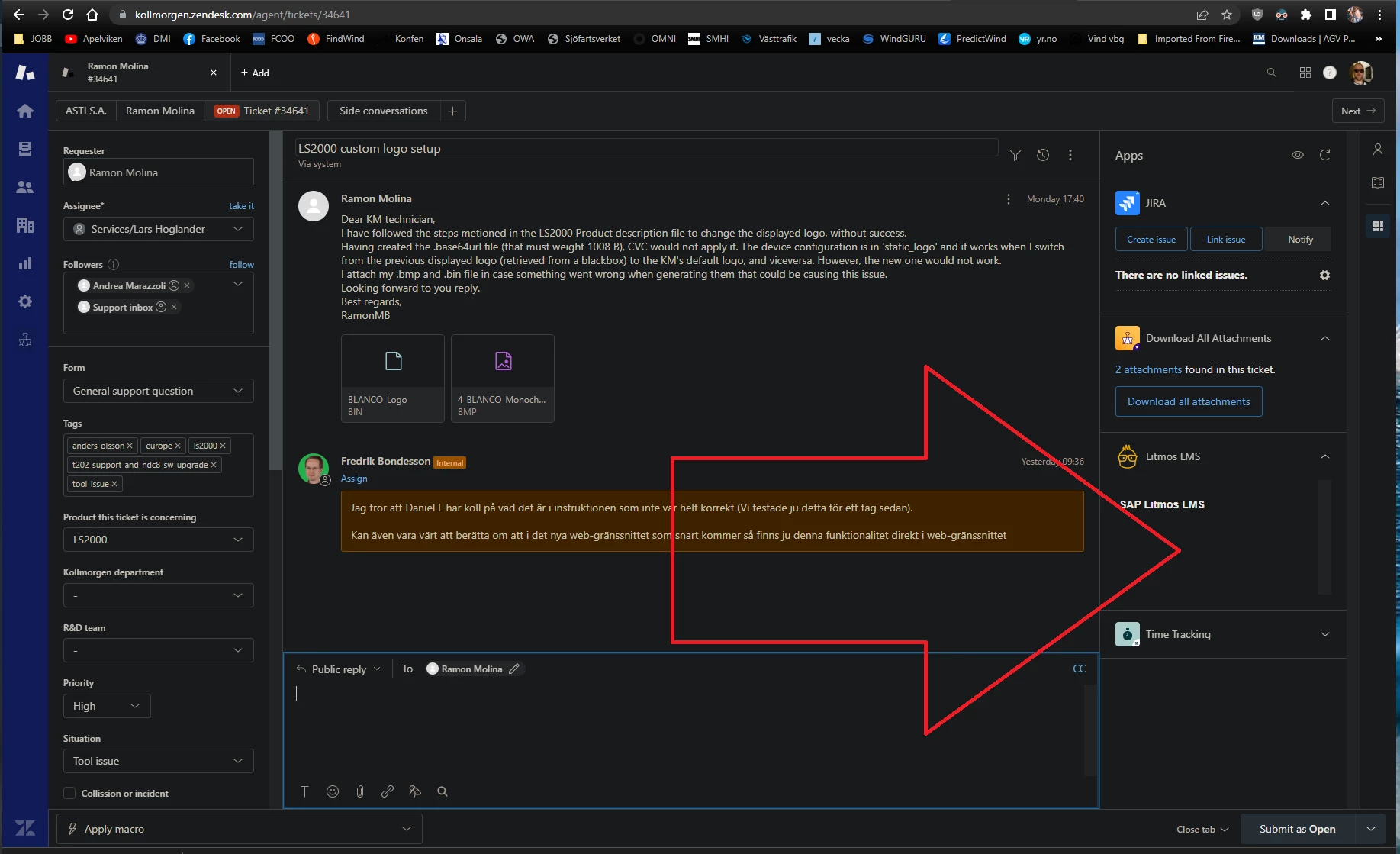Open the Public reply type dropdown

[x=339, y=669]
